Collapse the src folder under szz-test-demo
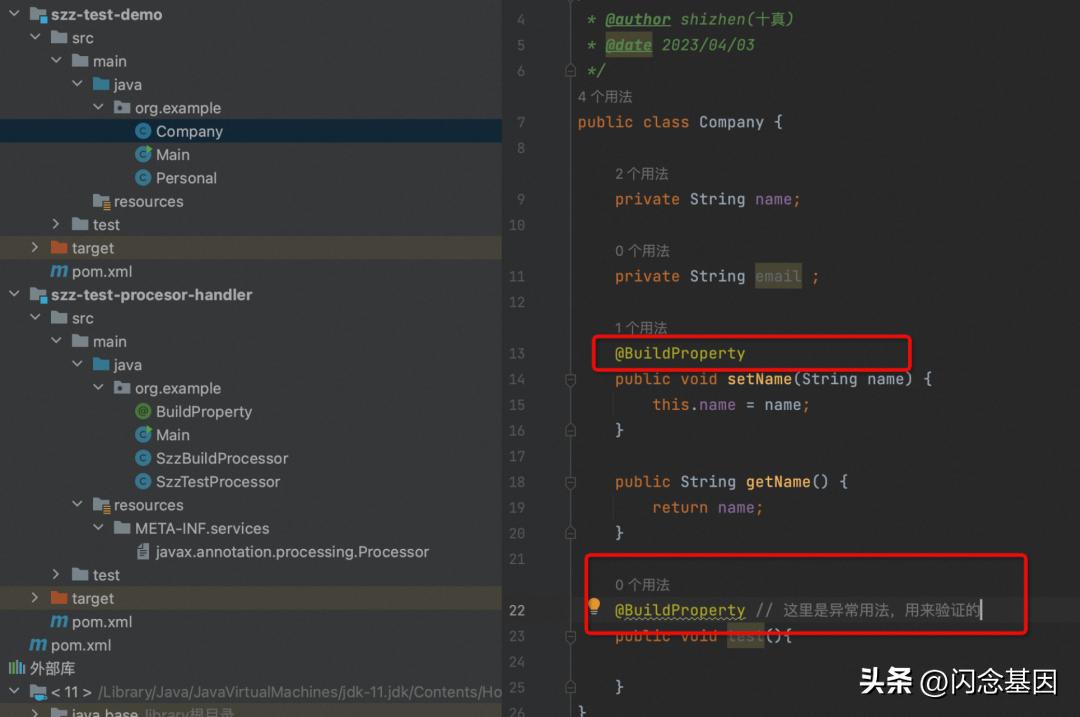The height and width of the screenshot is (717, 1080). click(x=37, y=37)
